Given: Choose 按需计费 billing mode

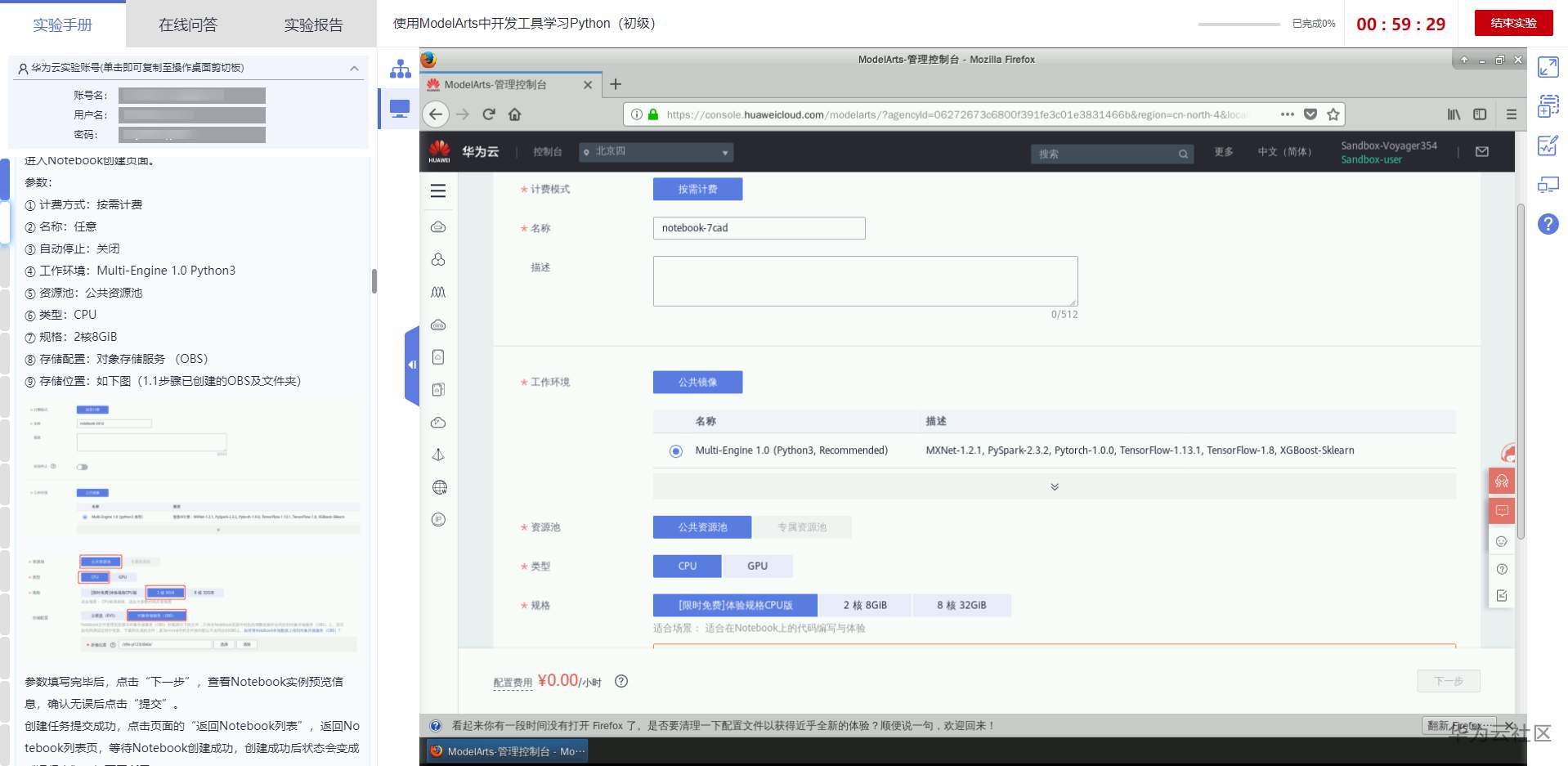Looking at the screenshot, I should [697, 189].
